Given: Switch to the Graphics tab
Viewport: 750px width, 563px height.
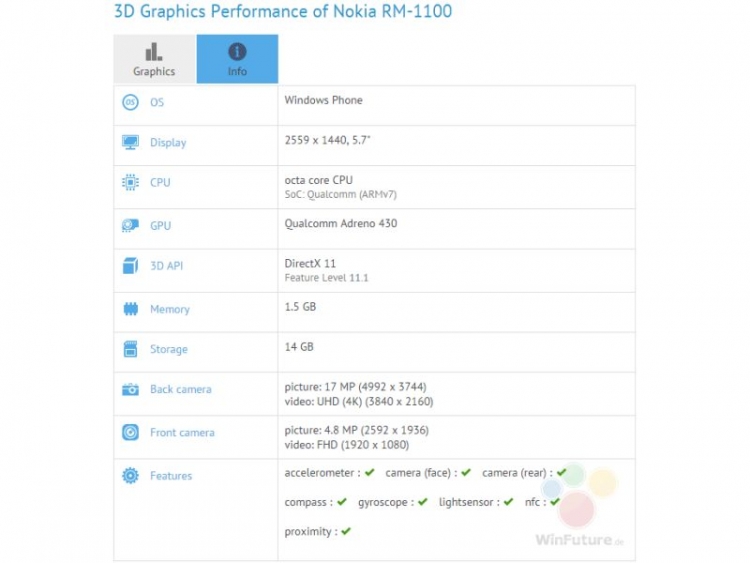Looking at the screenshot, I should coord(154,59).
